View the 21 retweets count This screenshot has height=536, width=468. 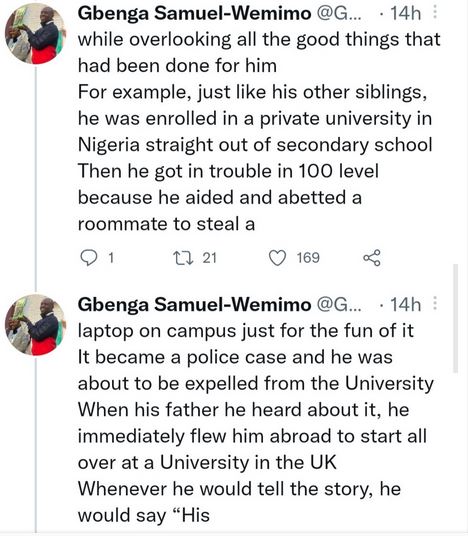(x=210, y=258)
